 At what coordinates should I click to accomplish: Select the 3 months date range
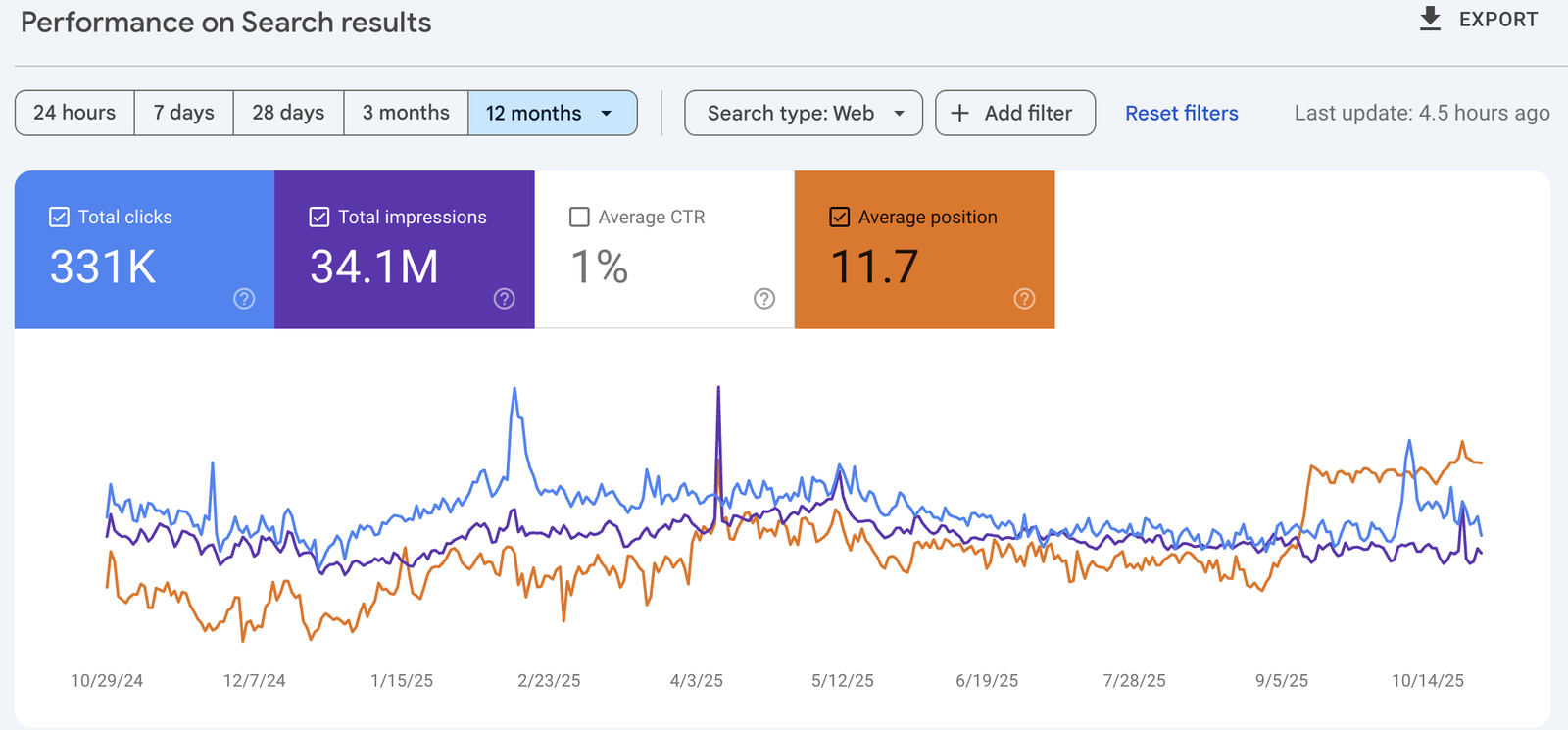point(406,114)
